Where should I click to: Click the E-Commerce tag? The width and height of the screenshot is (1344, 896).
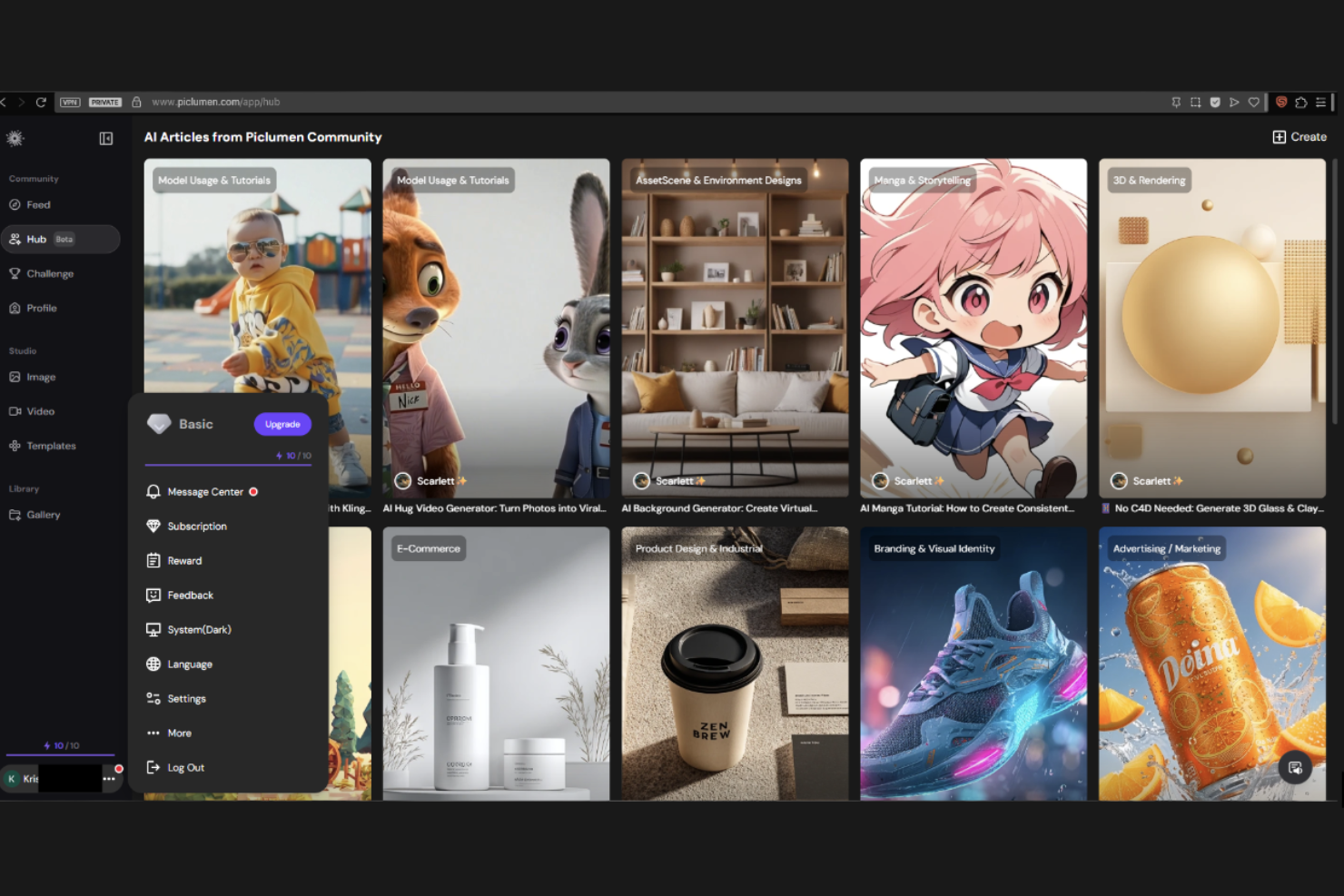[x=429, y=548]
